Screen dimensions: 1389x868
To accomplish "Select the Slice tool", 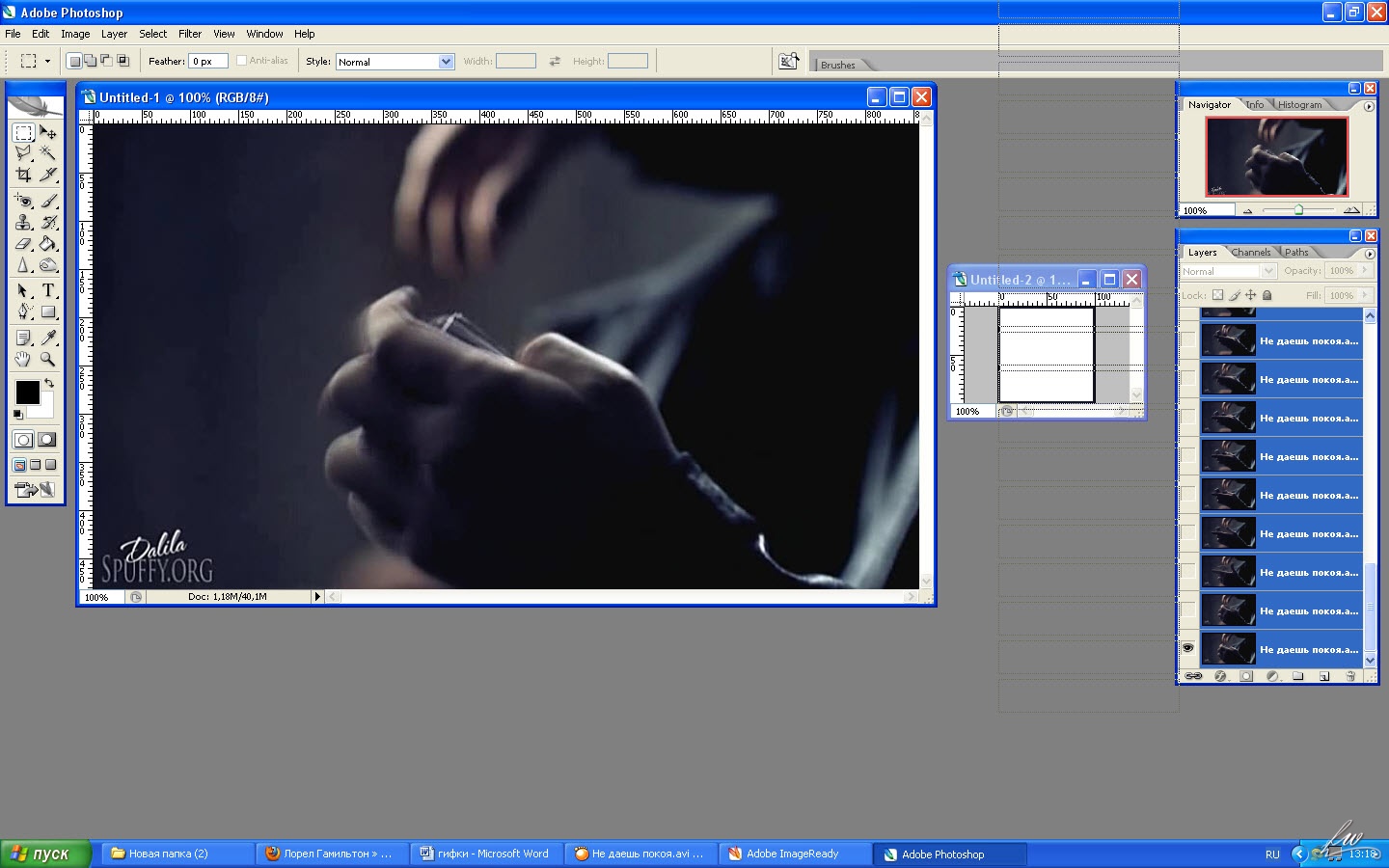I will point(48,175).
